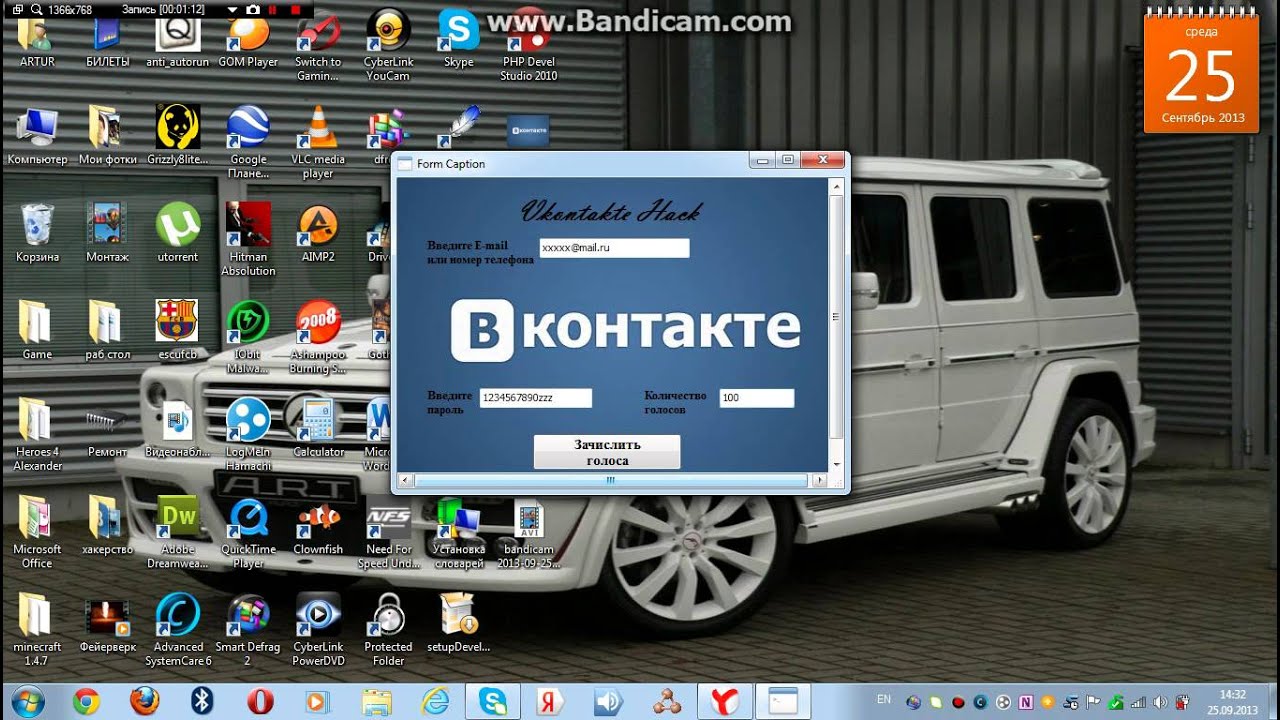Select the Корзина recycle bin
1280x720 pixels.
[x=37, y=233]
